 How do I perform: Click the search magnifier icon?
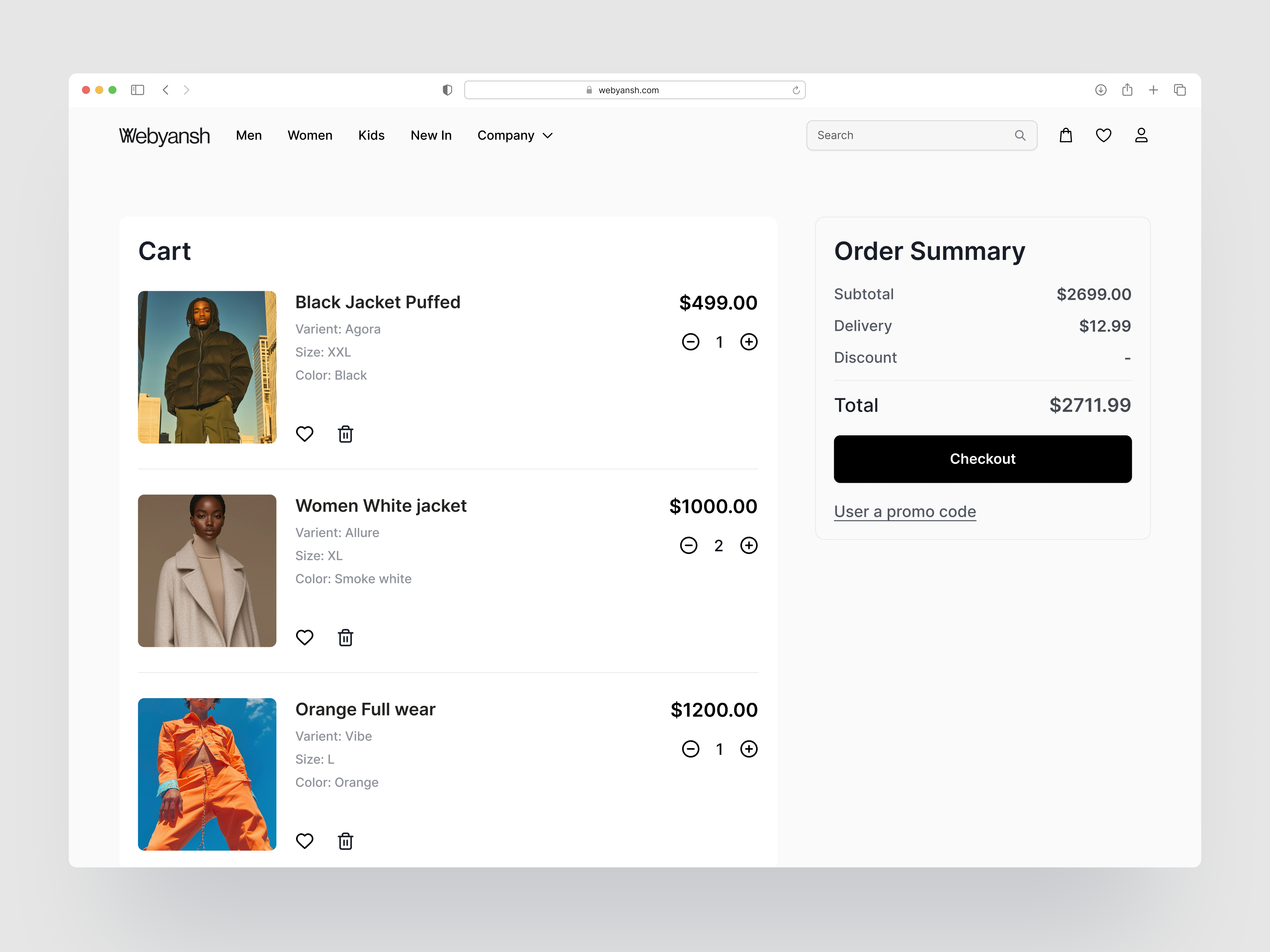(x=1020, y=136)
